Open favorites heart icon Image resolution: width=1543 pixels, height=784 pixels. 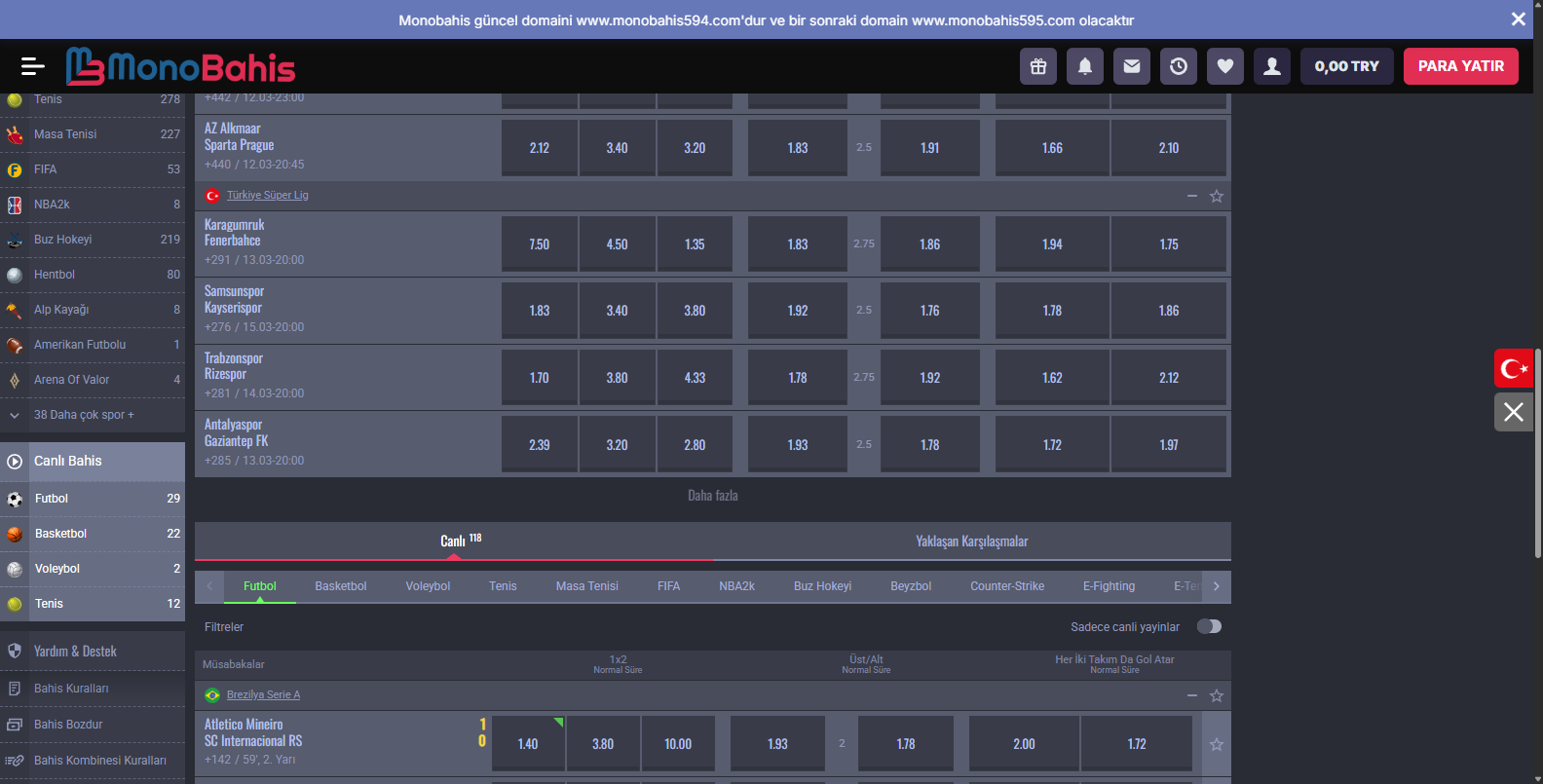click(1225, 66)
